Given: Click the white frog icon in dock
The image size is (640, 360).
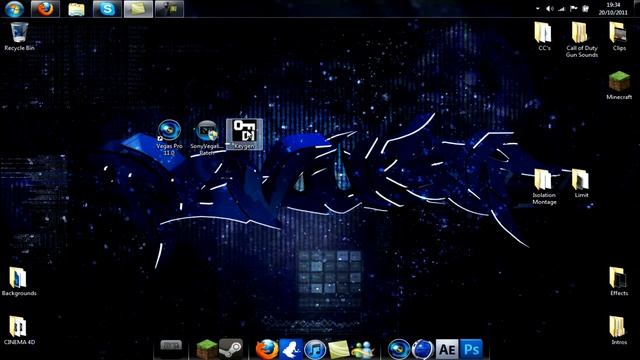Looking at the screenshot, I should pos(291,349).
